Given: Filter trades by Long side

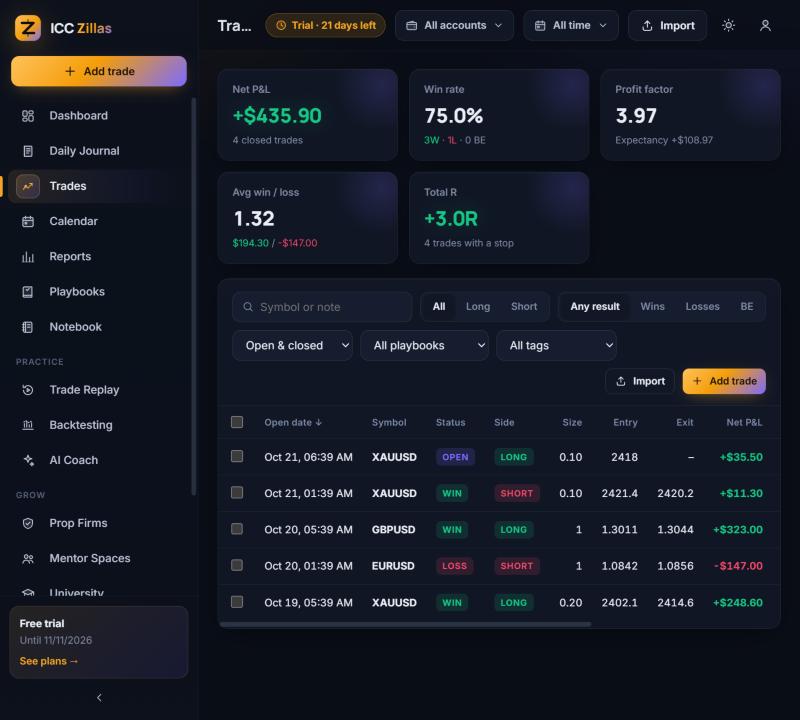Looking at the screenshot, I should pos(478,307).
